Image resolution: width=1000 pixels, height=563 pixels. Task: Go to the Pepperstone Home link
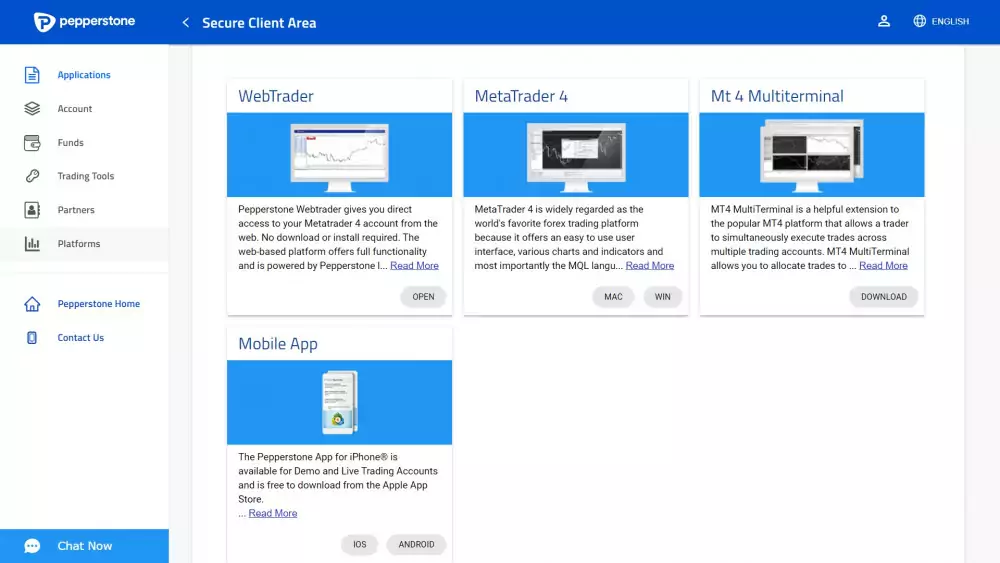98,303
